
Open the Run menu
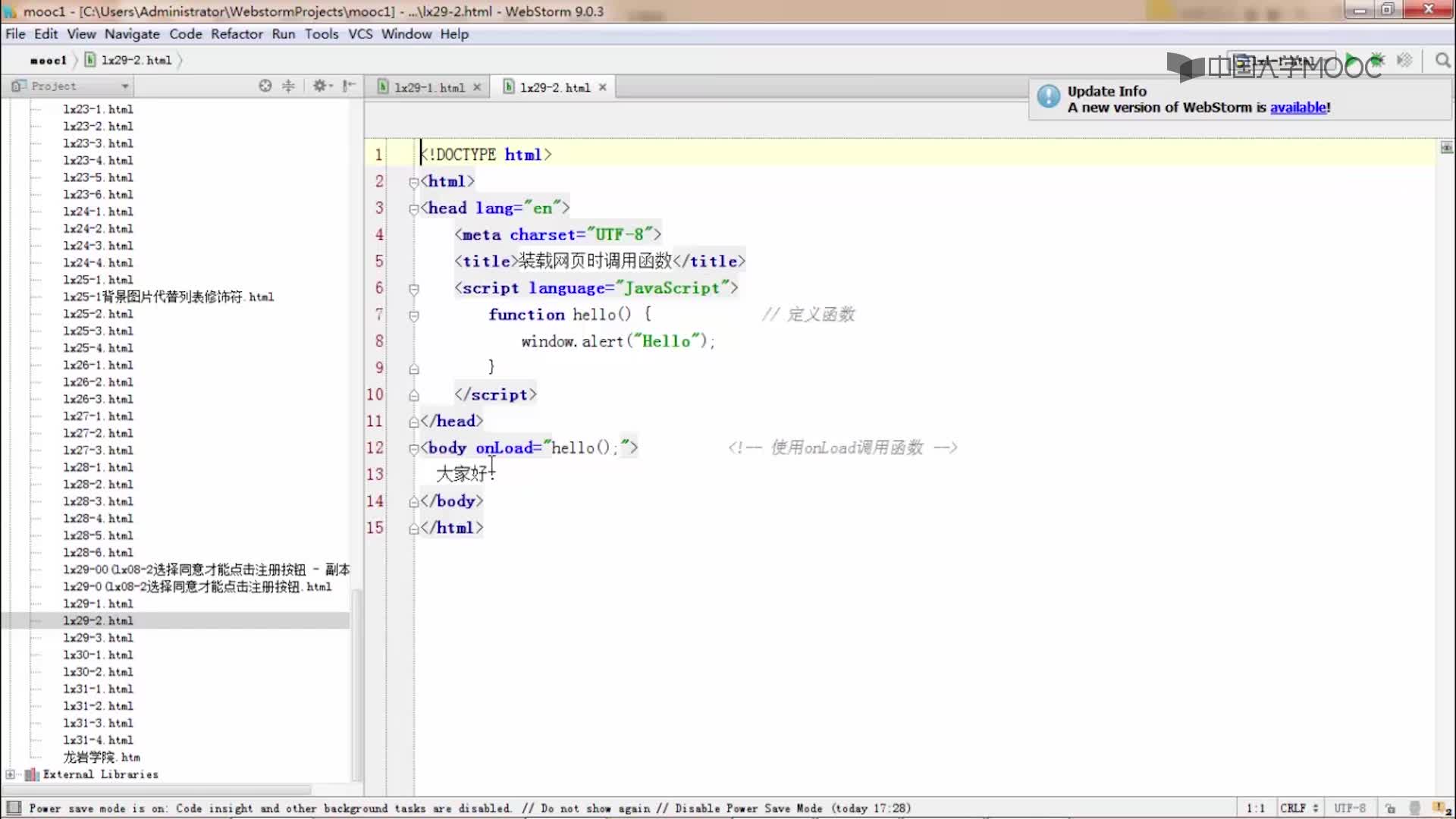coord(284,34)
